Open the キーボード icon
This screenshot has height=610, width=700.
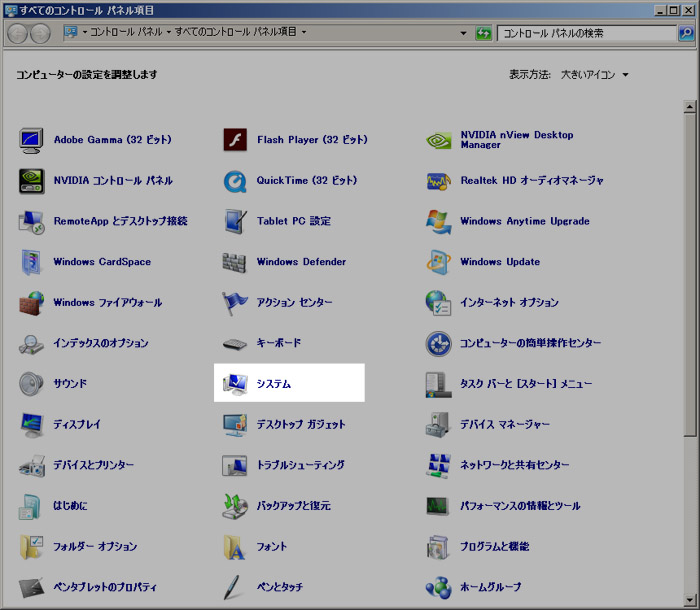(x=235, y=344)
